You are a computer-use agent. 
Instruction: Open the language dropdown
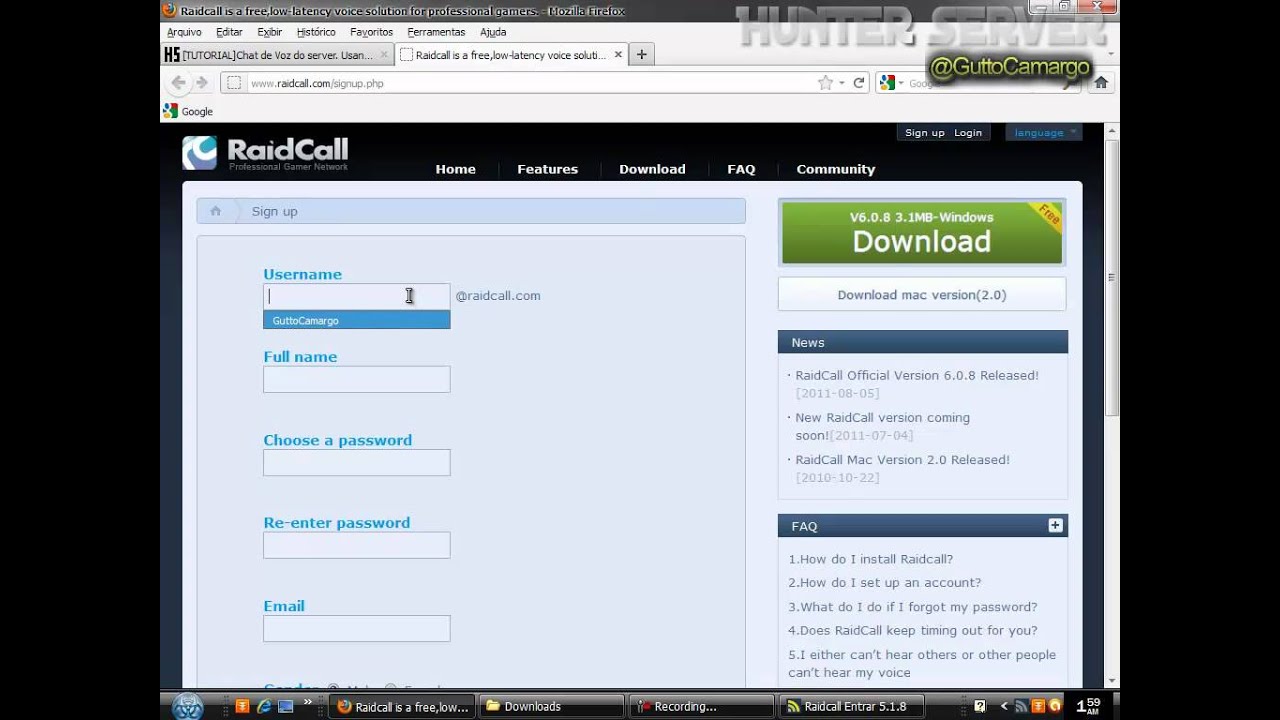coord(1044,132)
